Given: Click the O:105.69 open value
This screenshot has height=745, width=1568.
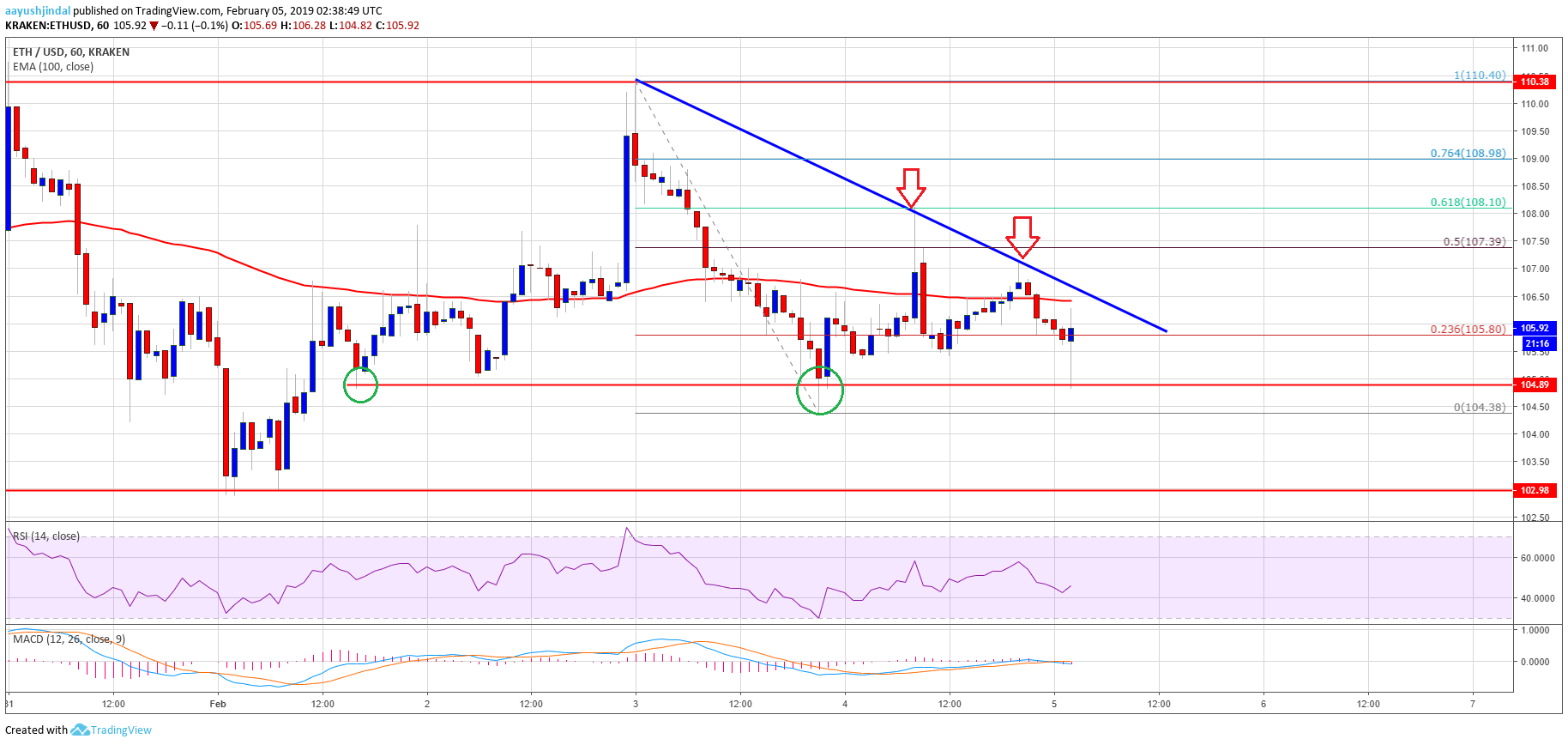Looking at the screenshot, I should 254,26.
